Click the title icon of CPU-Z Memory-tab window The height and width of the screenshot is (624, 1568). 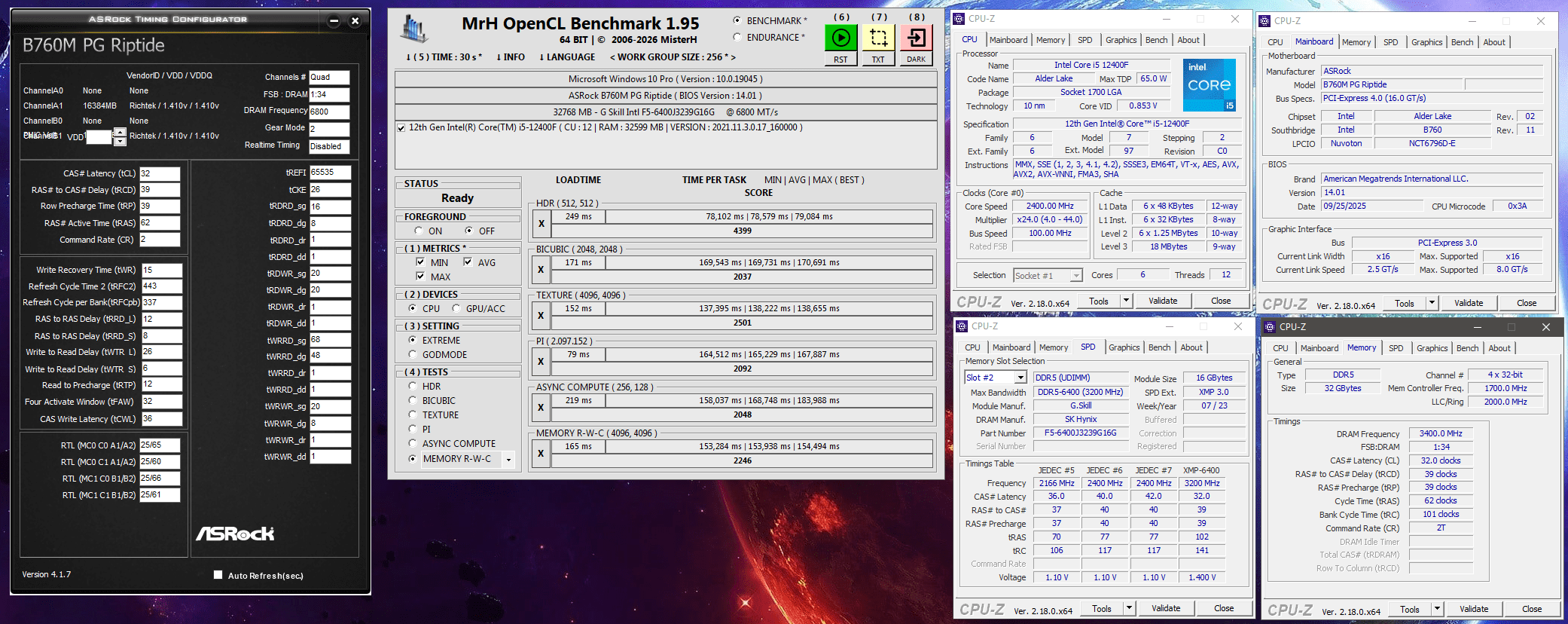point(1270,327)
